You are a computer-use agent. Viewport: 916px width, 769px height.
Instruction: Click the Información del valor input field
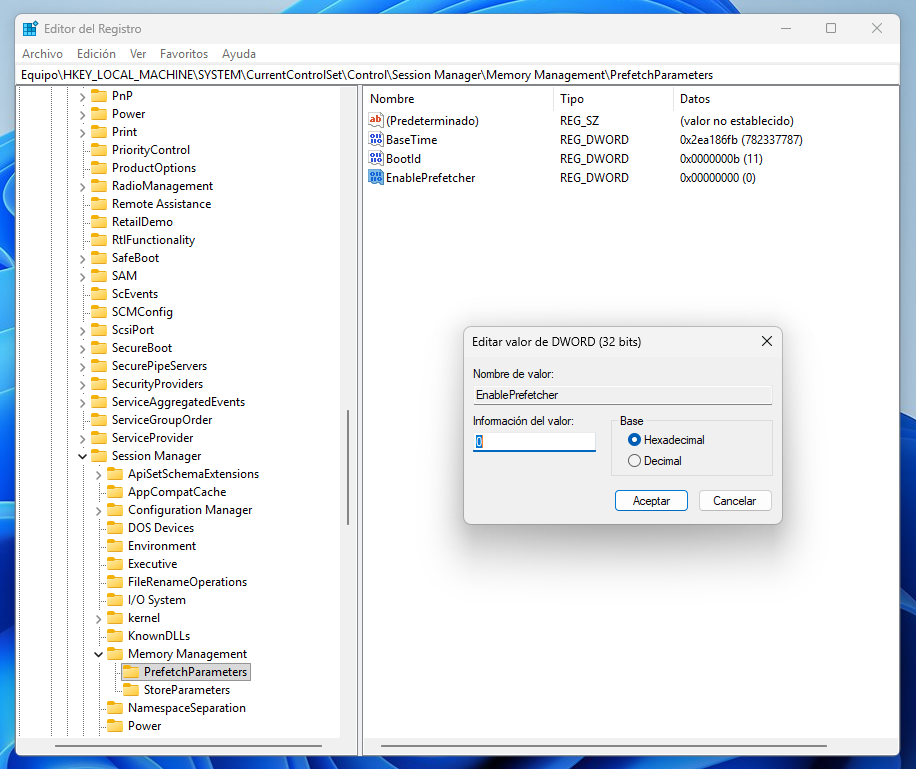click(534, 442)
